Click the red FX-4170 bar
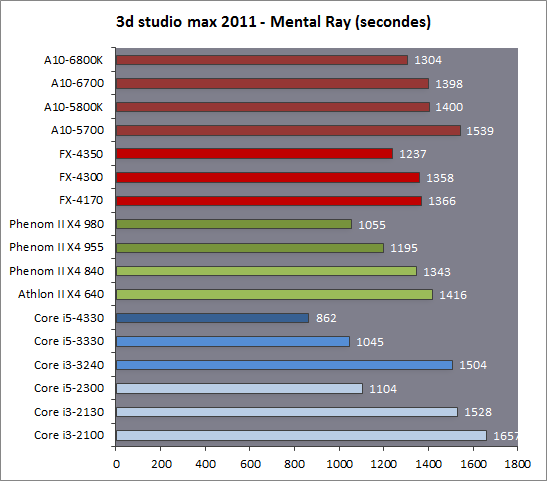 pos(269,201)
